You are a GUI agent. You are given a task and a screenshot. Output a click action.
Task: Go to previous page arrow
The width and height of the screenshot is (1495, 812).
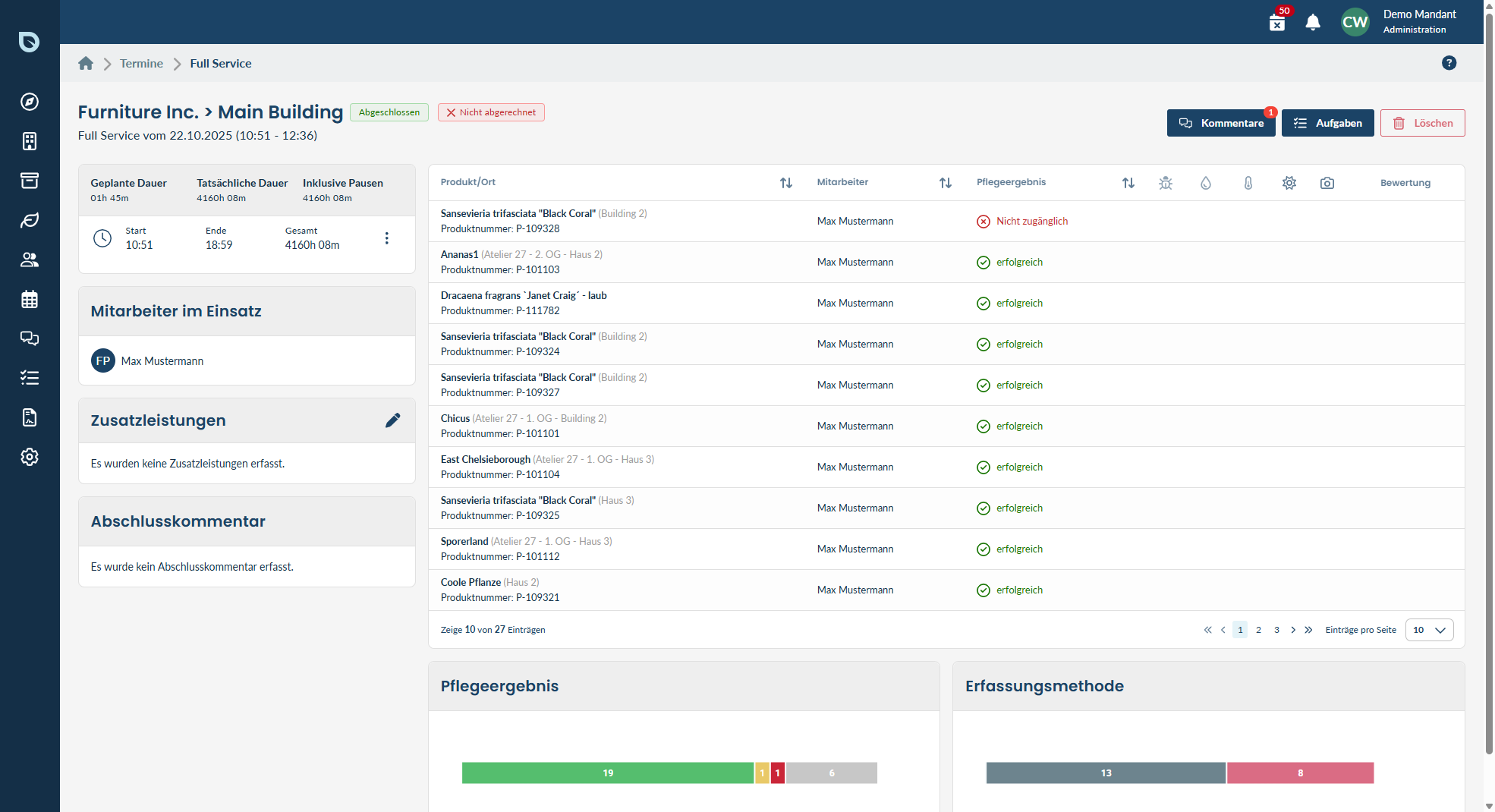(1223, 630)
